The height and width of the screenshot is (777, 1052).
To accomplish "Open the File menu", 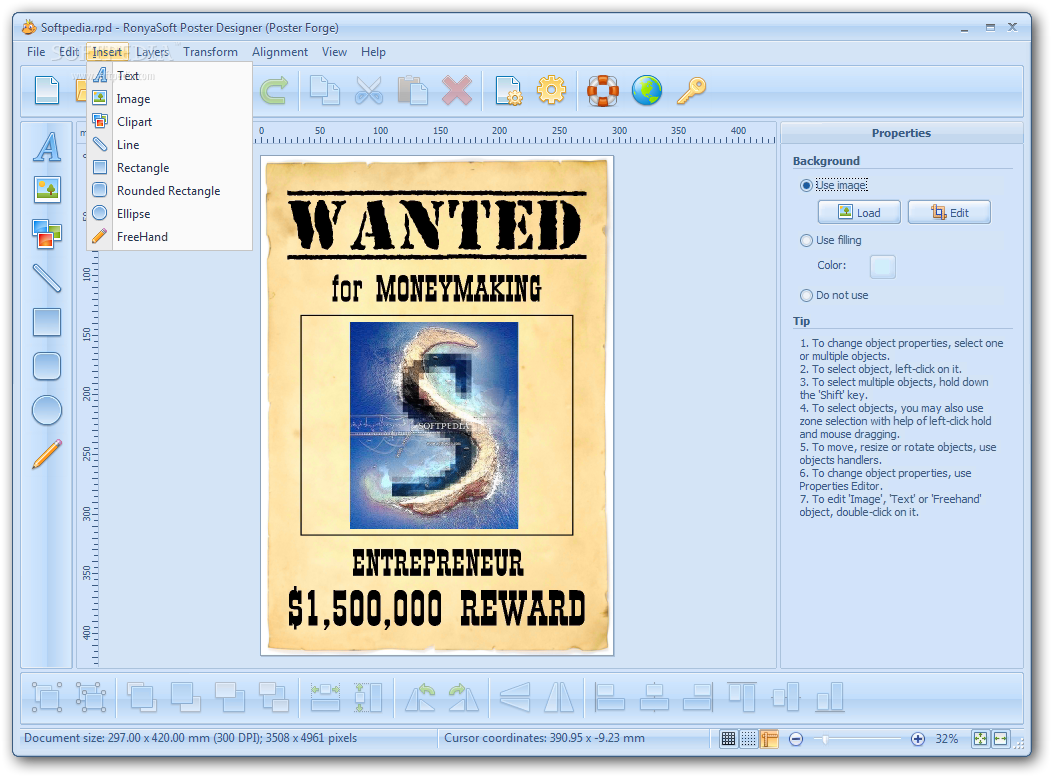I will (x=36, y=52).
